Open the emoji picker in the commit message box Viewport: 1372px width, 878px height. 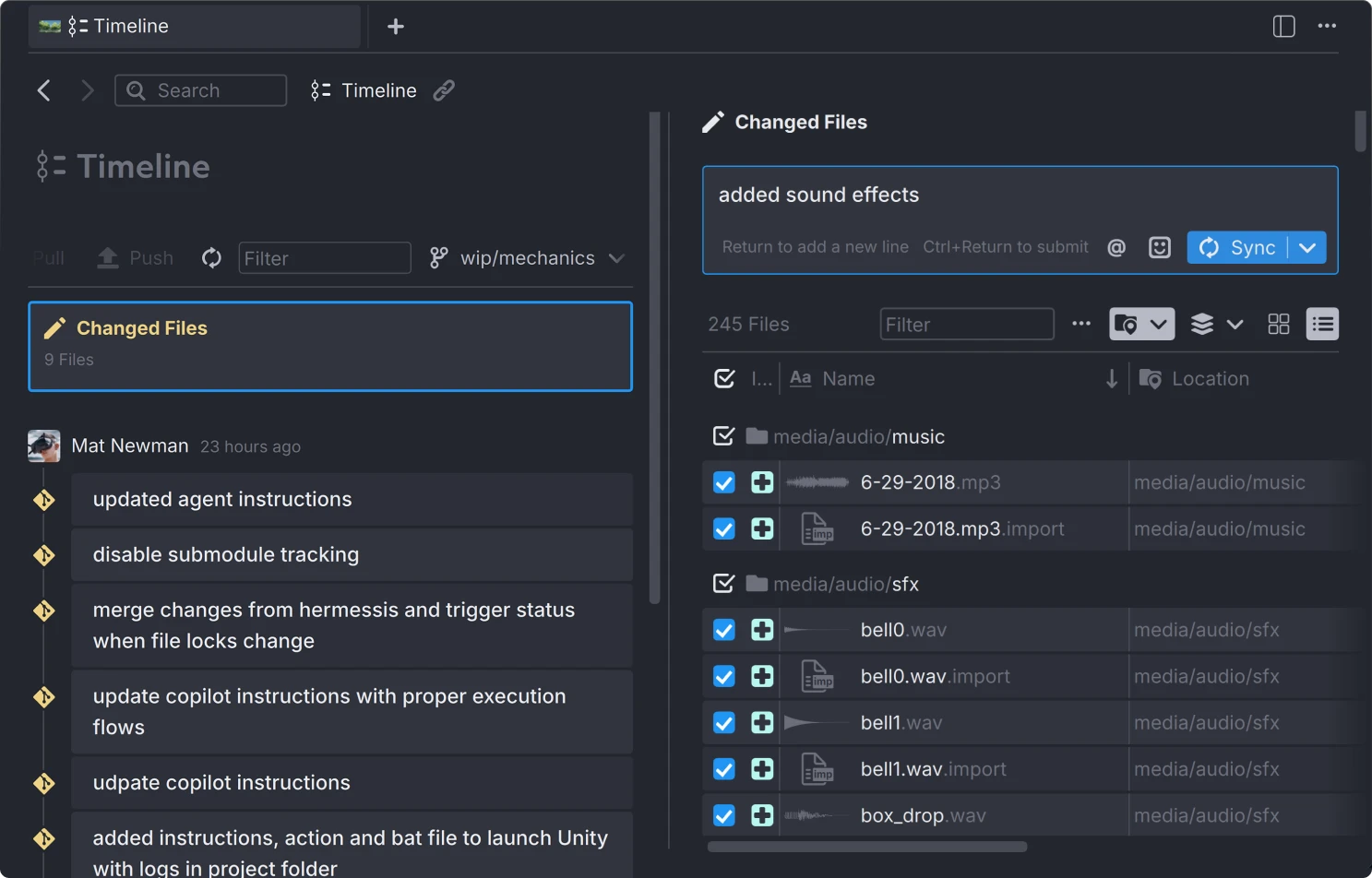click(1160, 247)
